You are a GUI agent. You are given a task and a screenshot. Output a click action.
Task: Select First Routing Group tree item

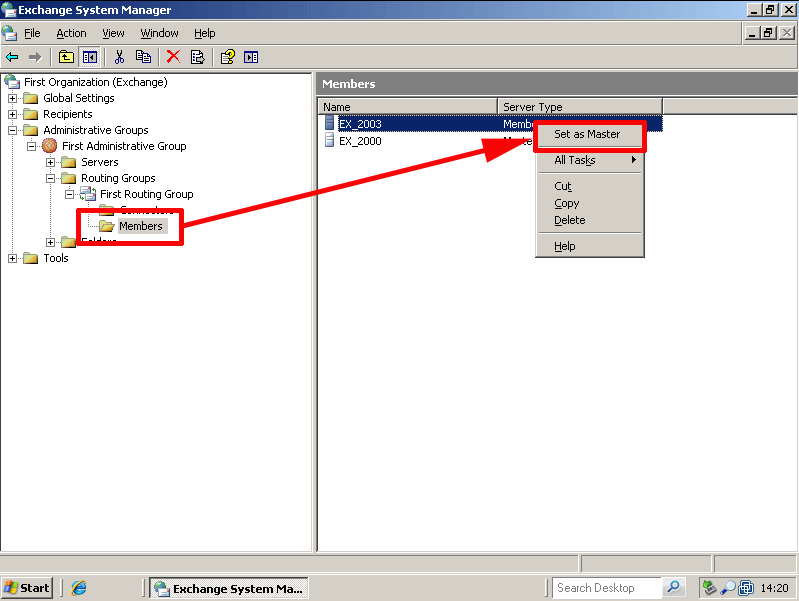pyautogui.click(x=147, y=194)
